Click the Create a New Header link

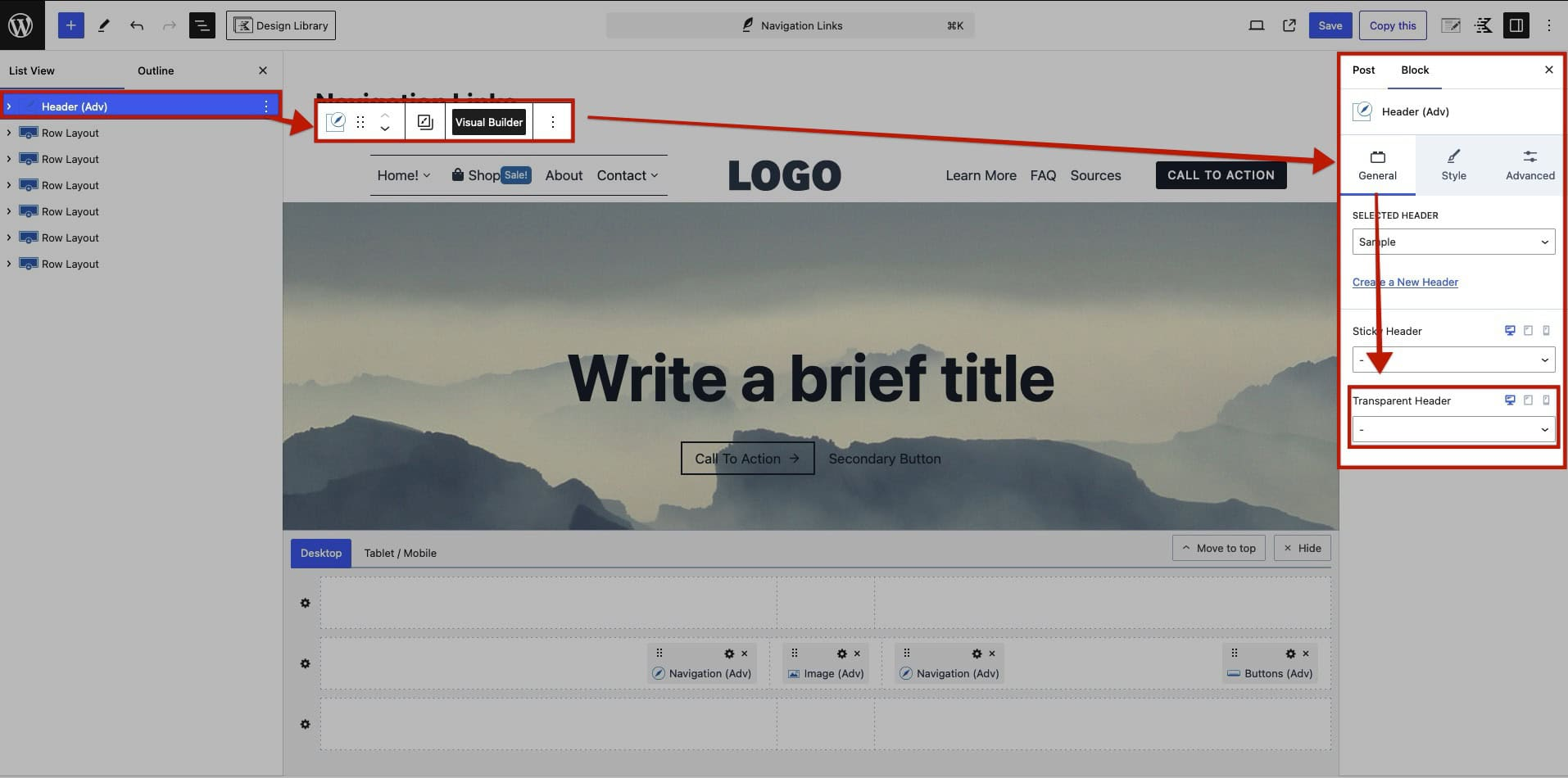[x=1405, y=282]
